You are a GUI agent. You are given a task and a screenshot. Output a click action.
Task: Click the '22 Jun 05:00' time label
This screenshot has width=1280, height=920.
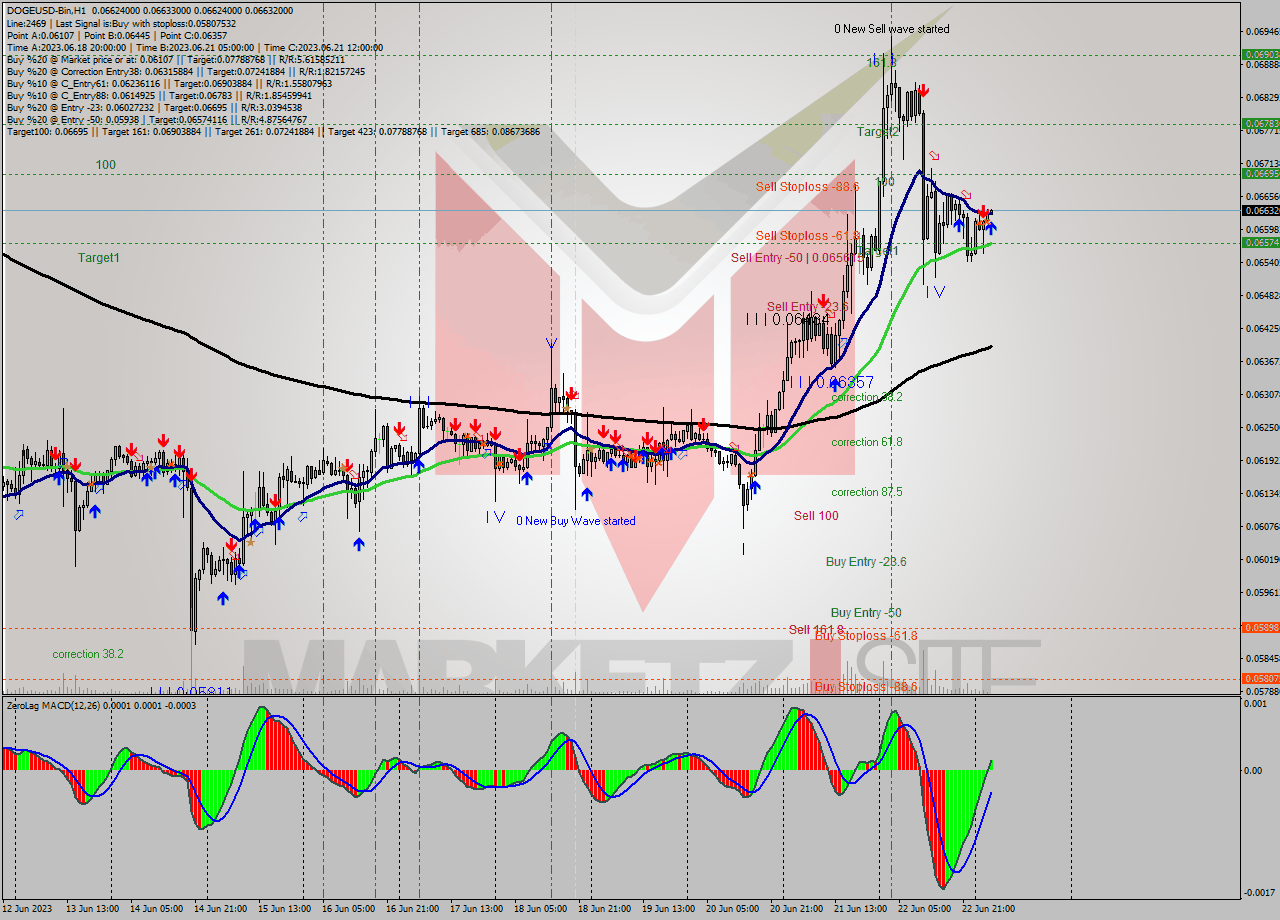tap(924, 909)
